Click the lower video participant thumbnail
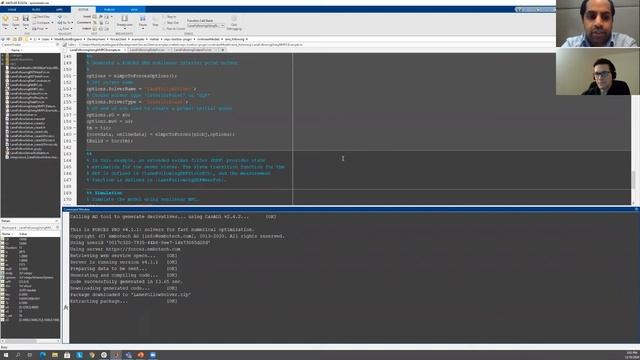This screenshot has width=640, height=360. [x=597, y=71]
